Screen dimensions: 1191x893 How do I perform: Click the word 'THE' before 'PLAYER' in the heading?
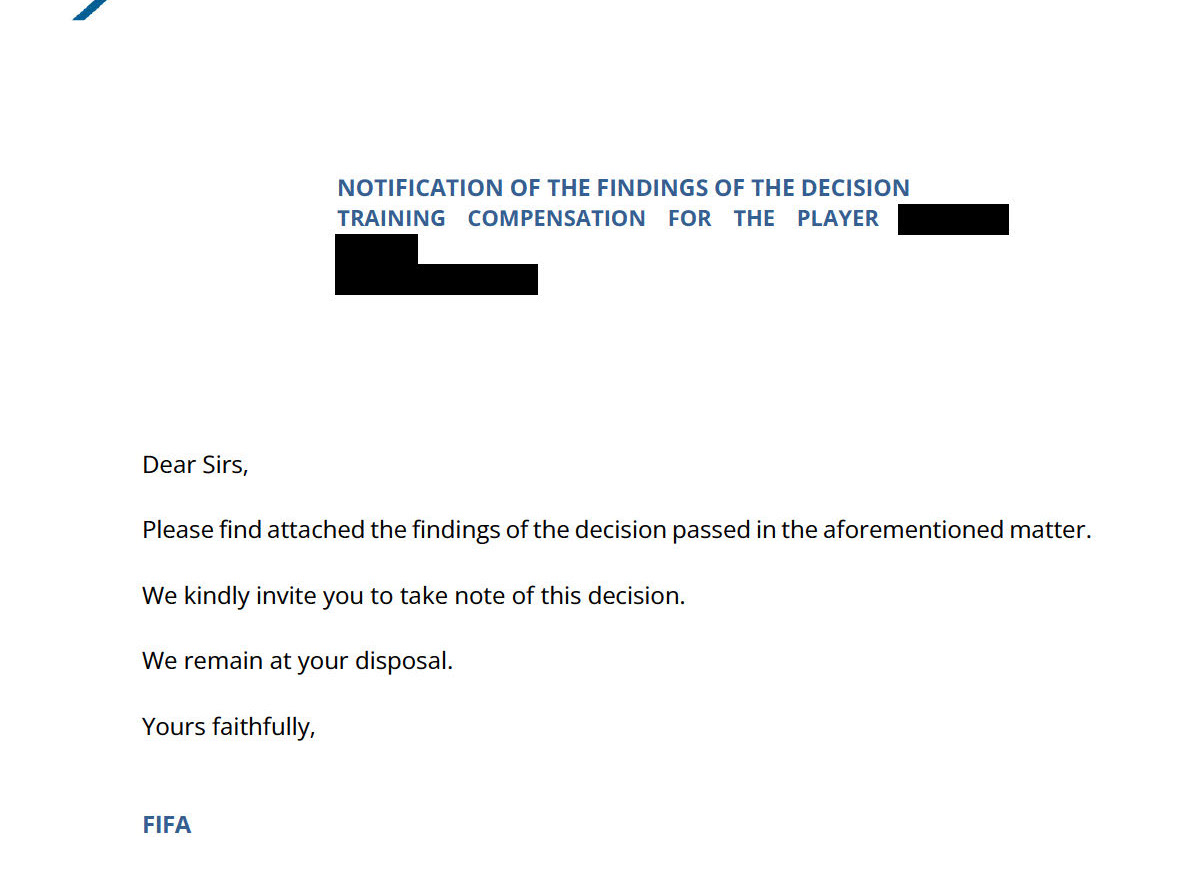point(754,219)
